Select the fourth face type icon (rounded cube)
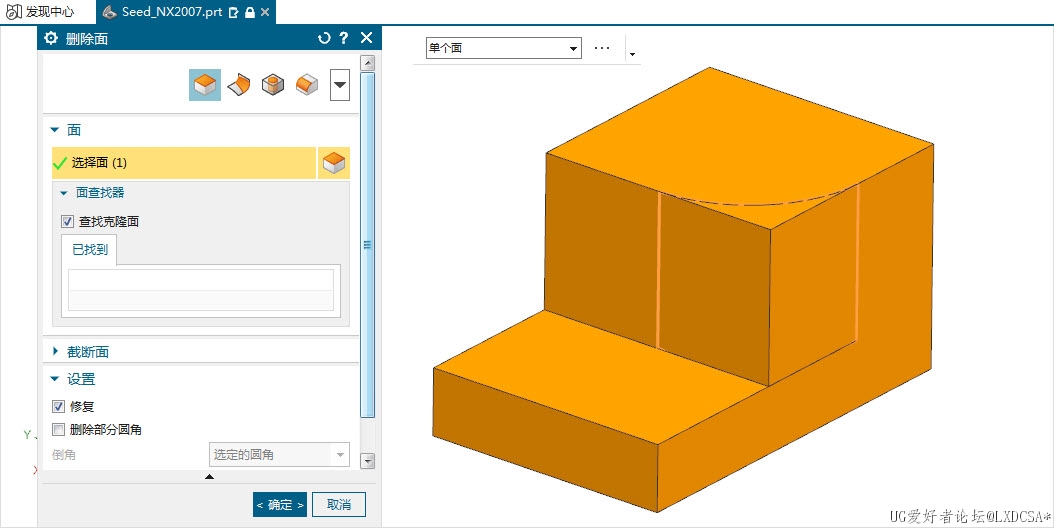 [307, 85]
